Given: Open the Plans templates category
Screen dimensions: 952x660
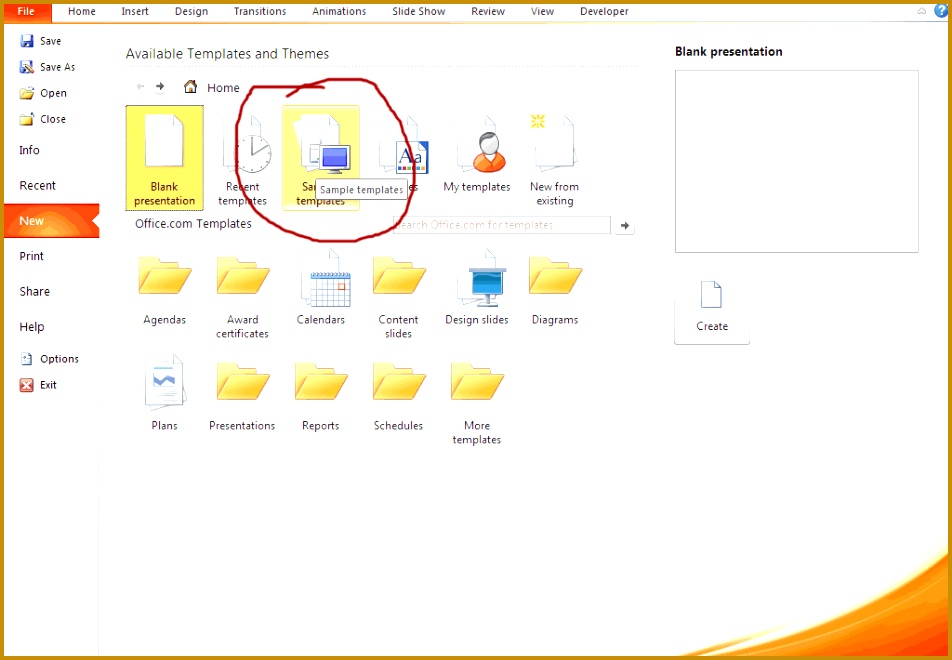Looking at the screenshot, I should (x=165, y=393).
